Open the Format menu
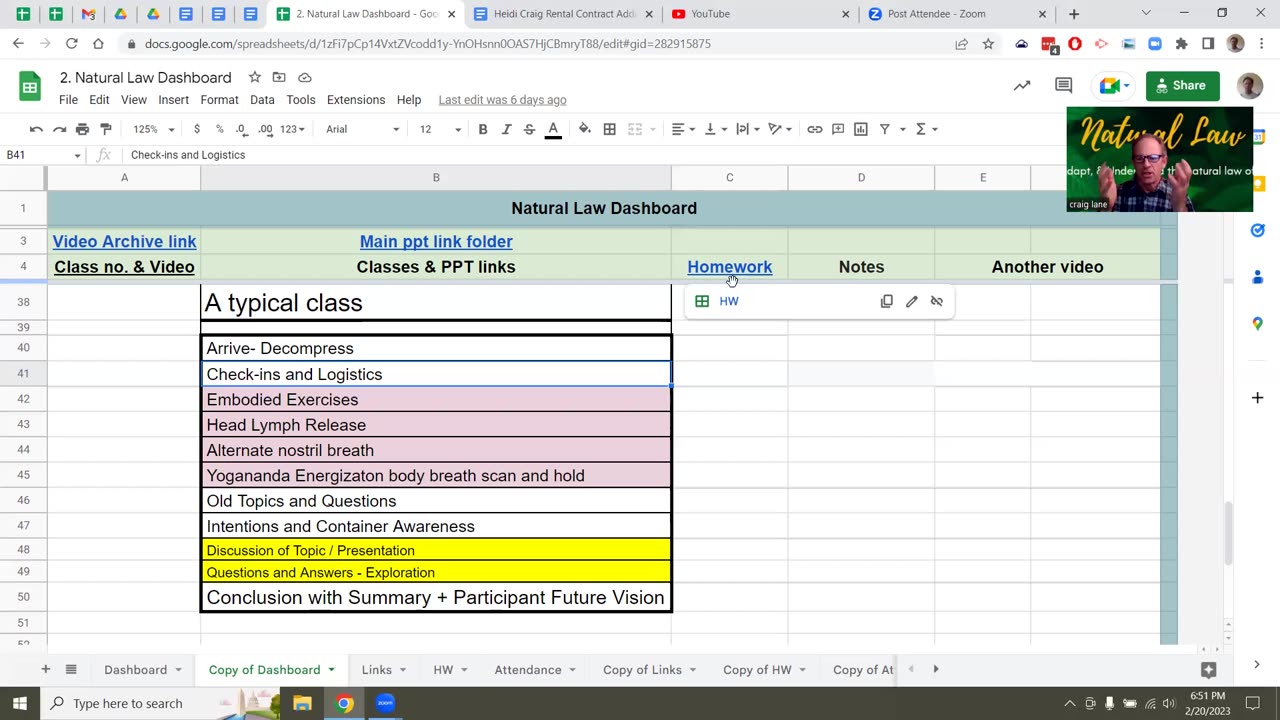1280x720 pixels. tap(219, 100)
